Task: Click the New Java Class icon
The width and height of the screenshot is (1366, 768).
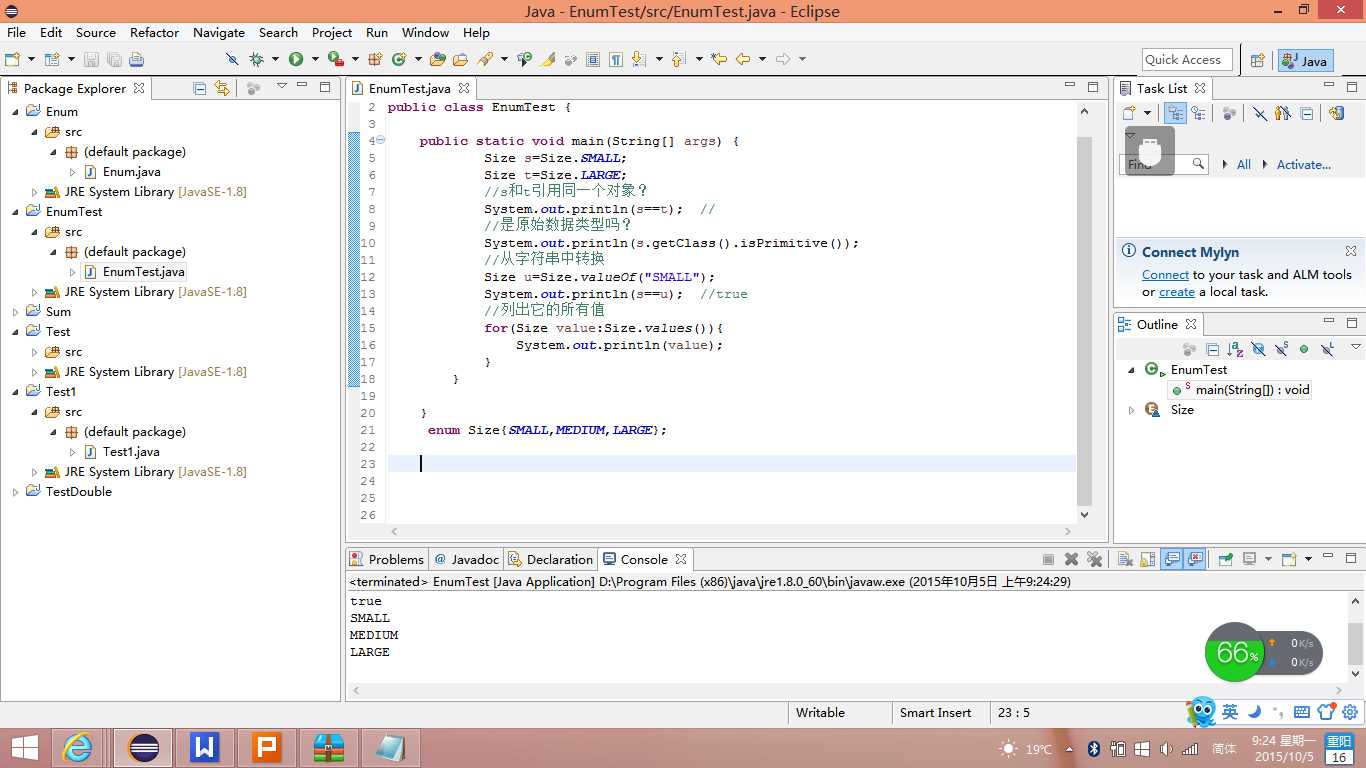Action: (x=399, y=59)
